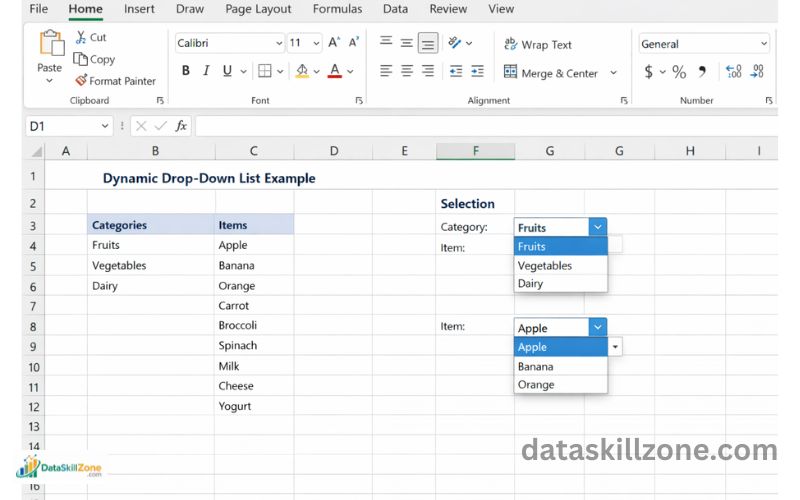Toggle Italic formatting

[x=206, y=71]
